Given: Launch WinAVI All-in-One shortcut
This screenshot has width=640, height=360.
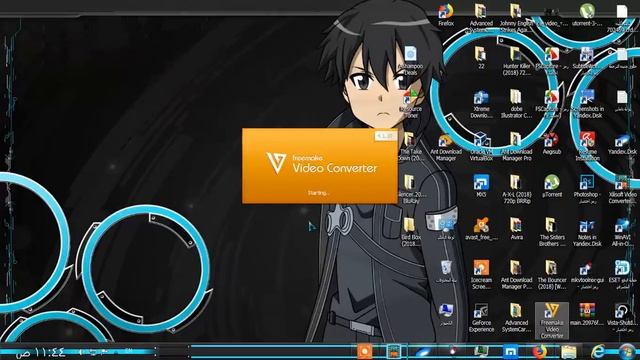Looking at the screenshot, I should click(x=622, y=232).
